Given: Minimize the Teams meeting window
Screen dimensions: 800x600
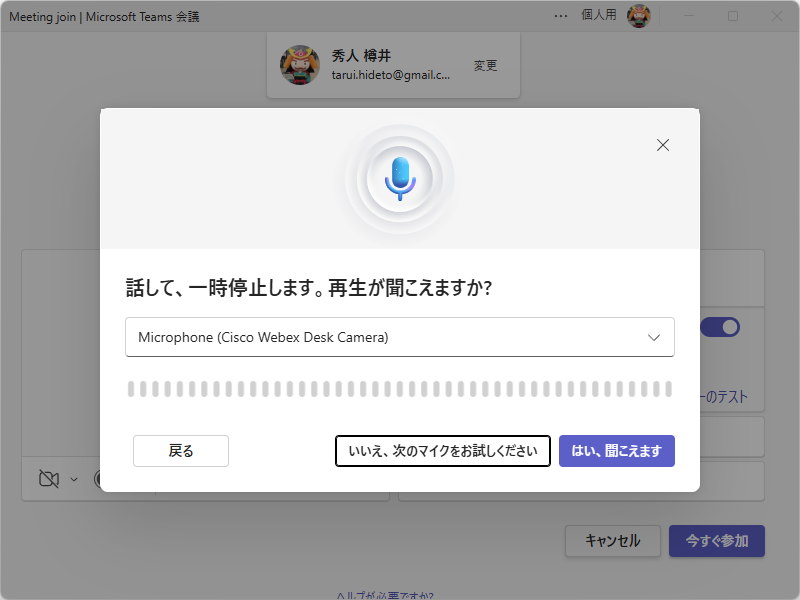Looking at the screenshot, I should (689, 16).
